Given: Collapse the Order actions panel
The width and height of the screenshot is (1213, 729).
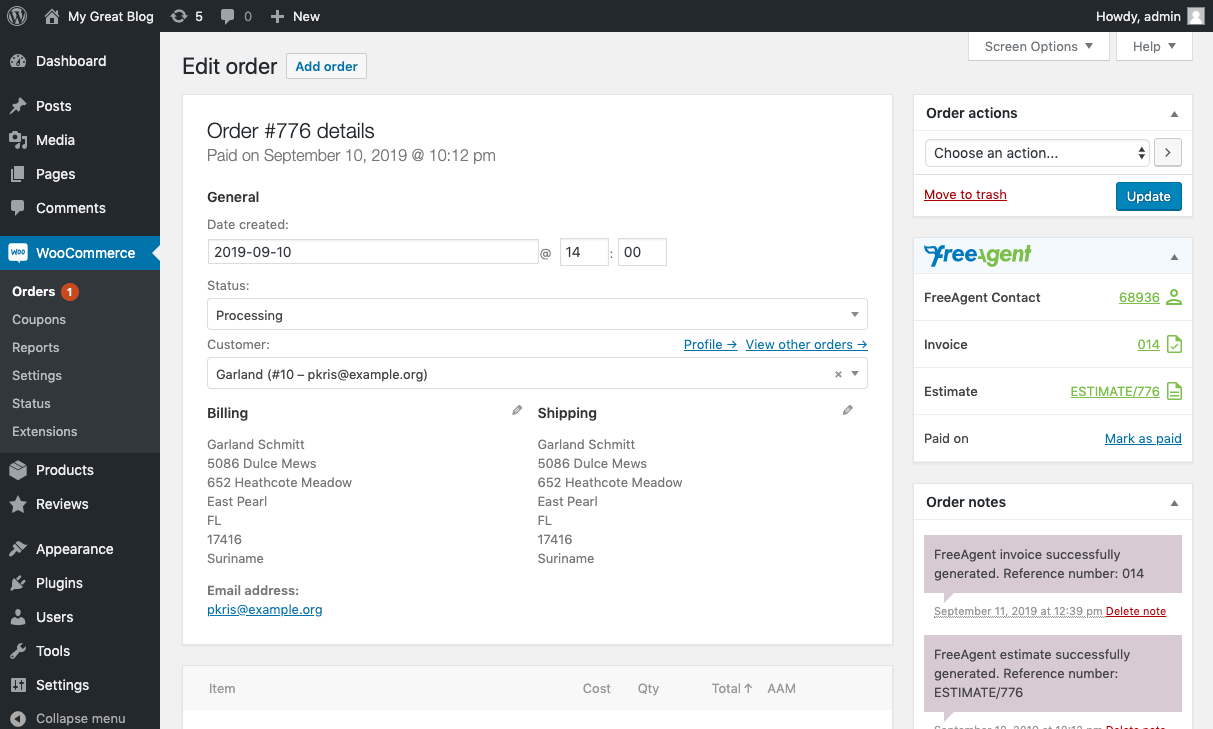Looking at the screenshot, I should [x=1174, y=114].
